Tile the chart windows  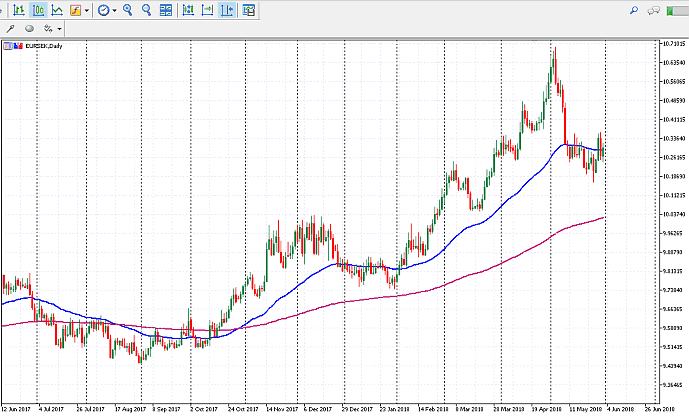(166, 10)
